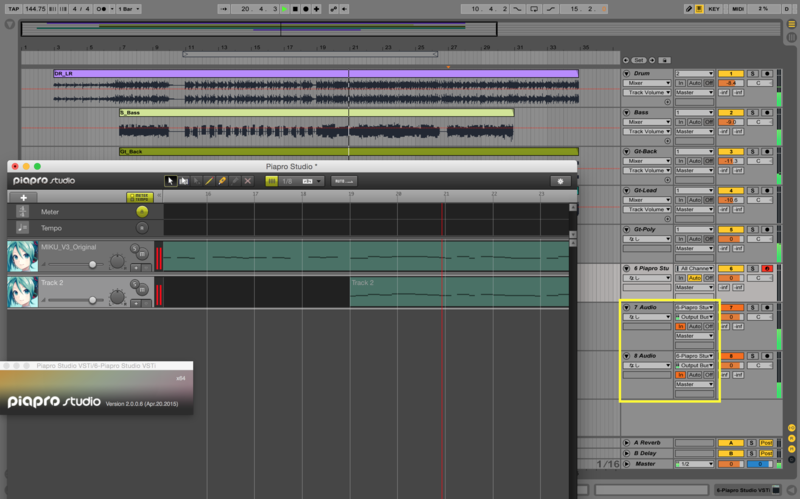The image size is (800, 499).
Task: Click the MIDI map mode button
Action: coord(738,9)
